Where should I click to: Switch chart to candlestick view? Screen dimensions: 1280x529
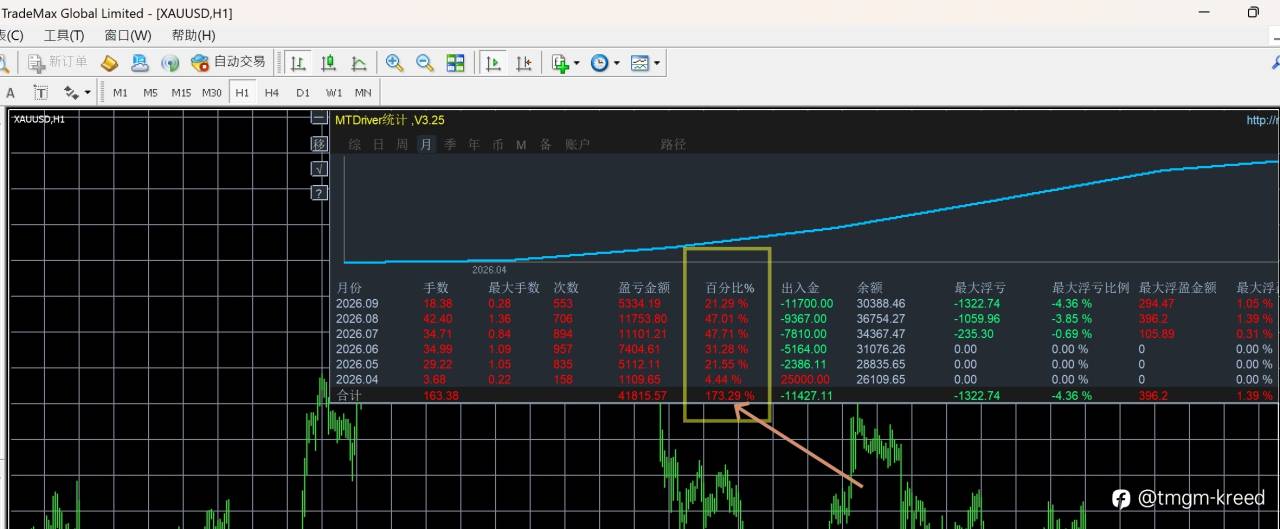[328, 63]
